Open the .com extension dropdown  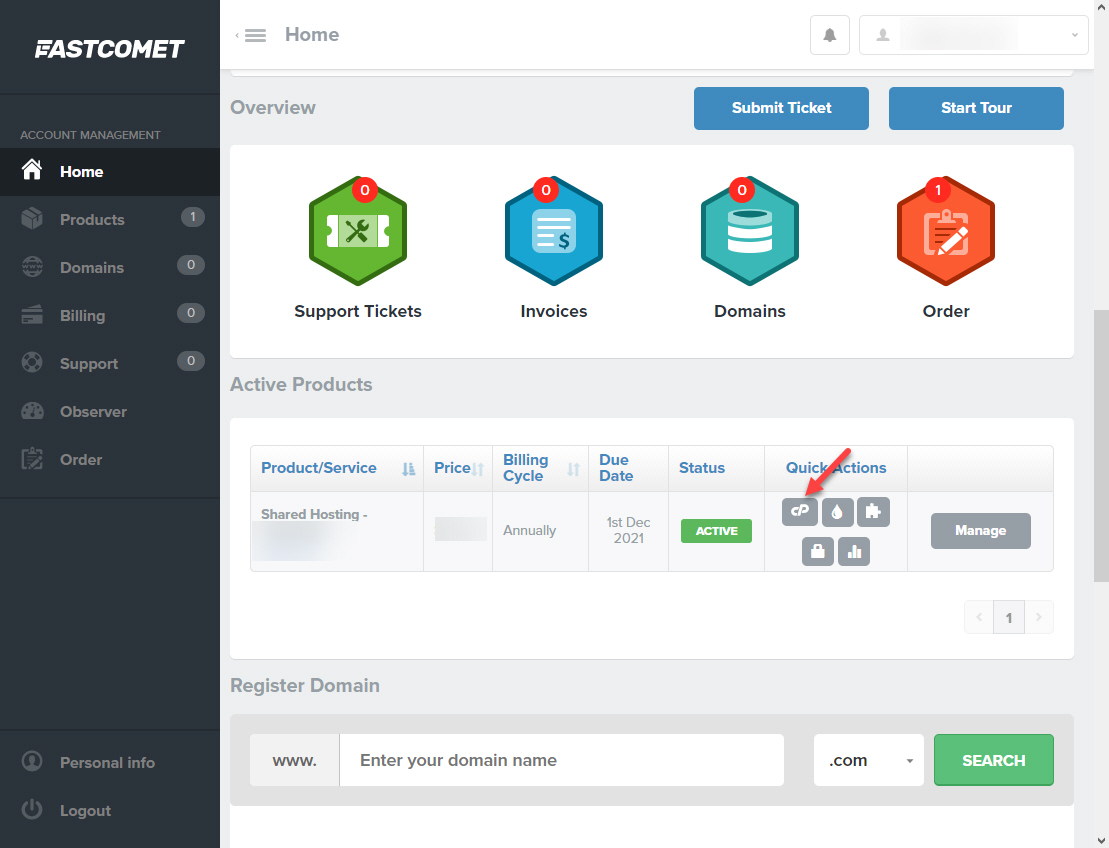tap(869, 760)
